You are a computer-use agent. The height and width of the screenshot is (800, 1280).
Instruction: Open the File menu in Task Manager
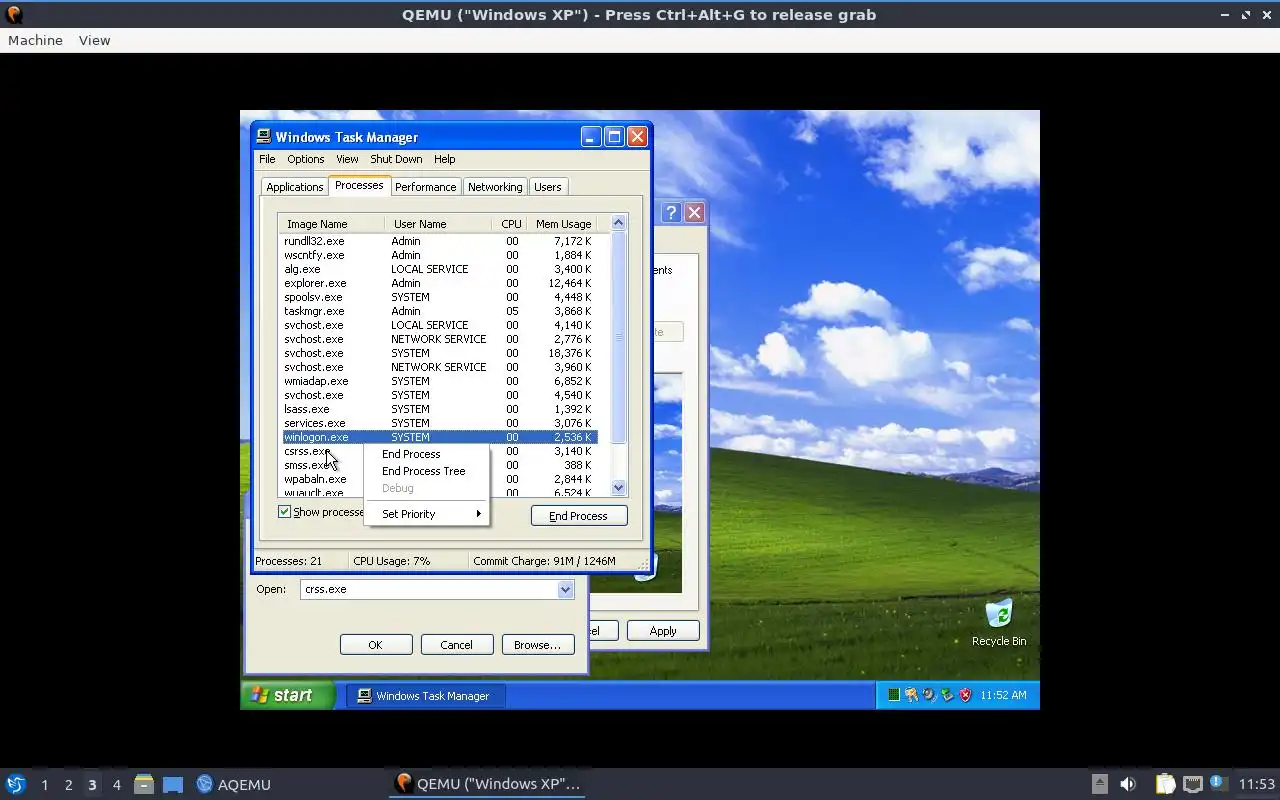click(x=267, y=159)
